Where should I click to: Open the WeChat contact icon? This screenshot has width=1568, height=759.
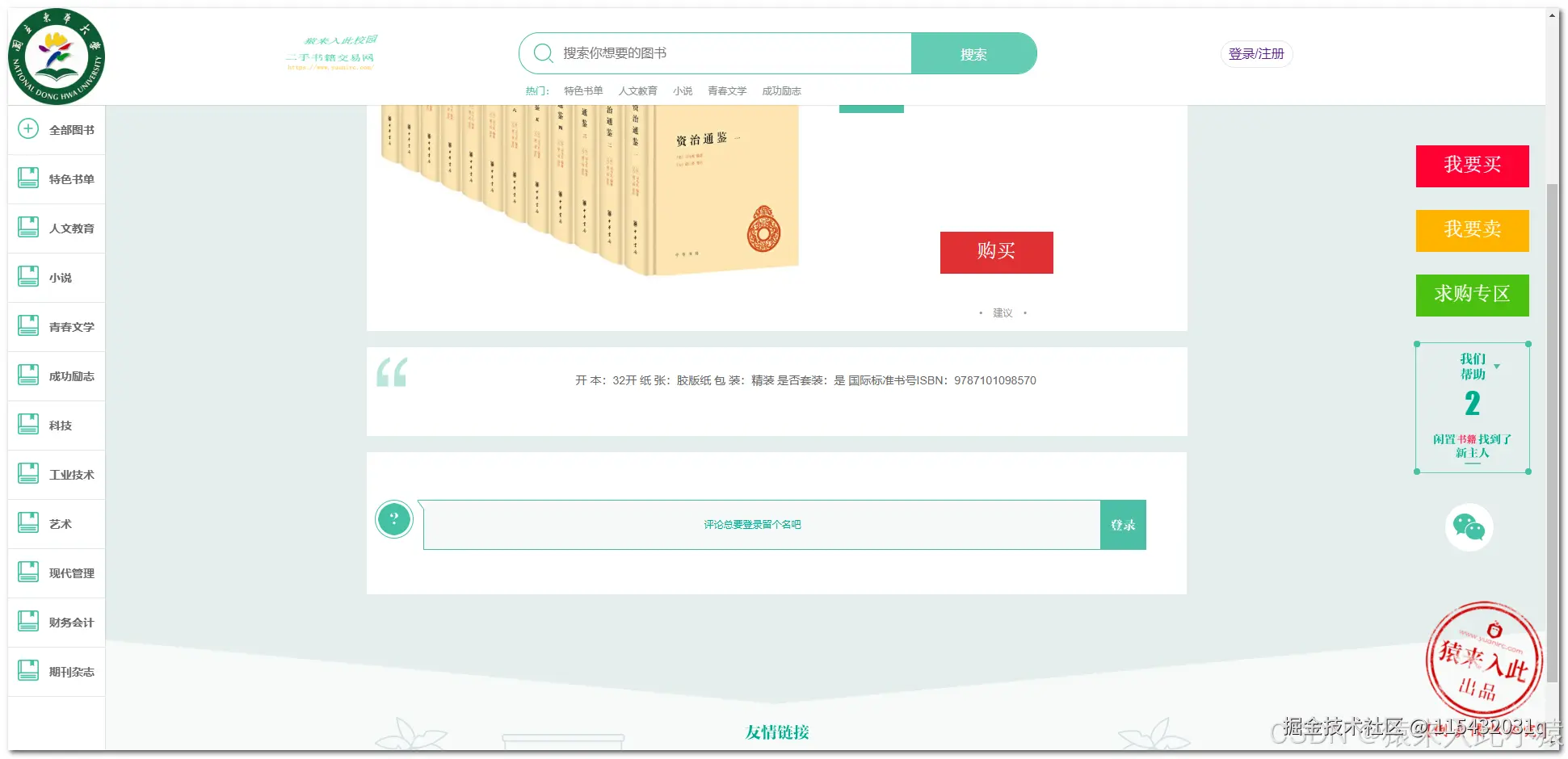coord(1469,526)
